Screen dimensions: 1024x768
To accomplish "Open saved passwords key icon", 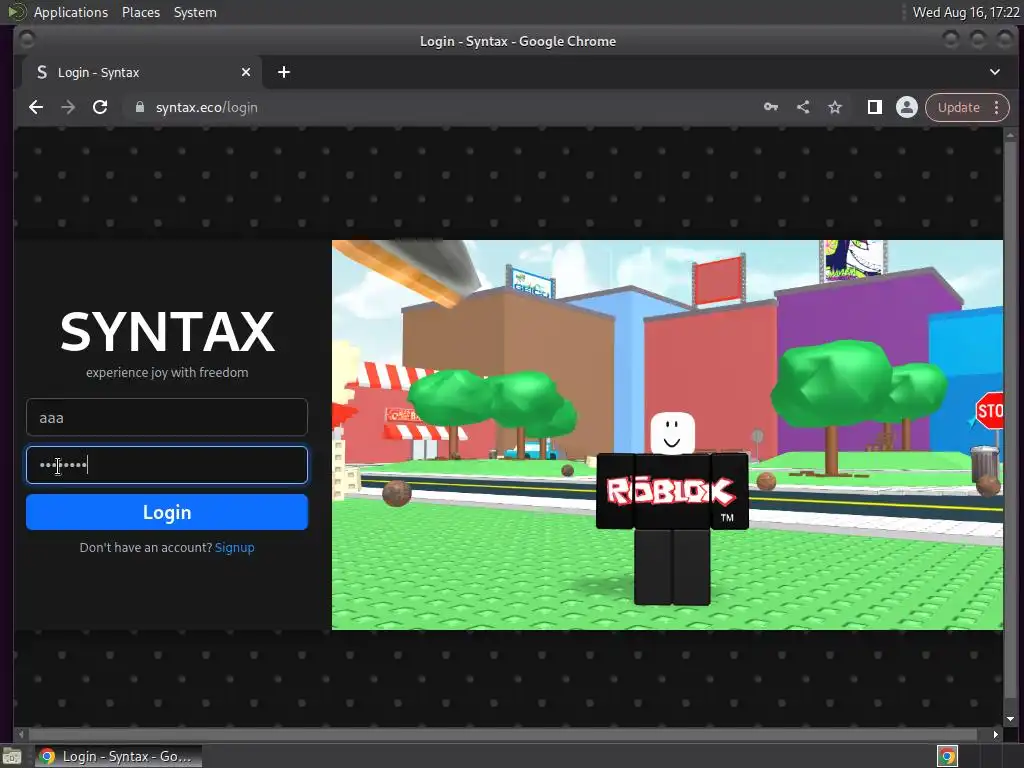I will click(x=771, y=107).
